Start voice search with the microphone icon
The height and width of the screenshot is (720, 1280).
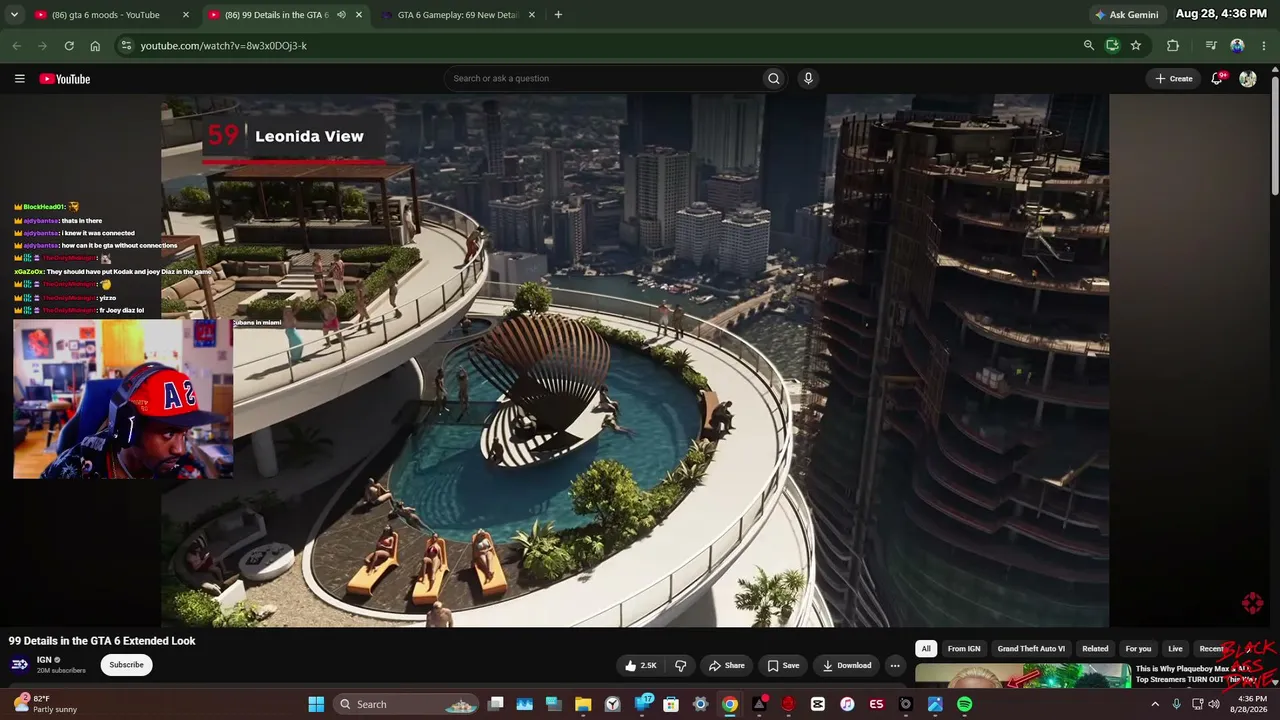click(x=808, y=79)
